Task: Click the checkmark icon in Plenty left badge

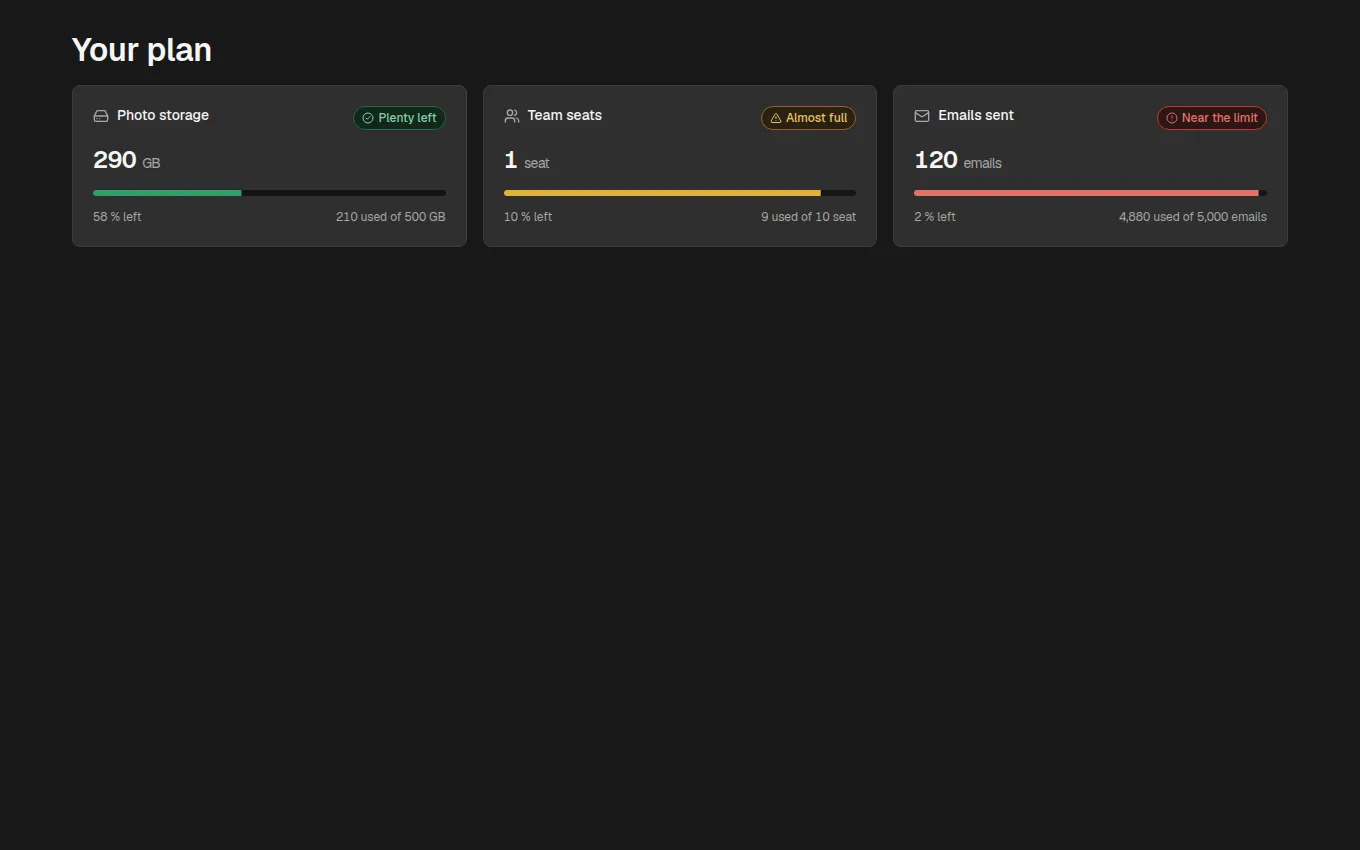Action: pyautogui.click(x=368, y=118)
